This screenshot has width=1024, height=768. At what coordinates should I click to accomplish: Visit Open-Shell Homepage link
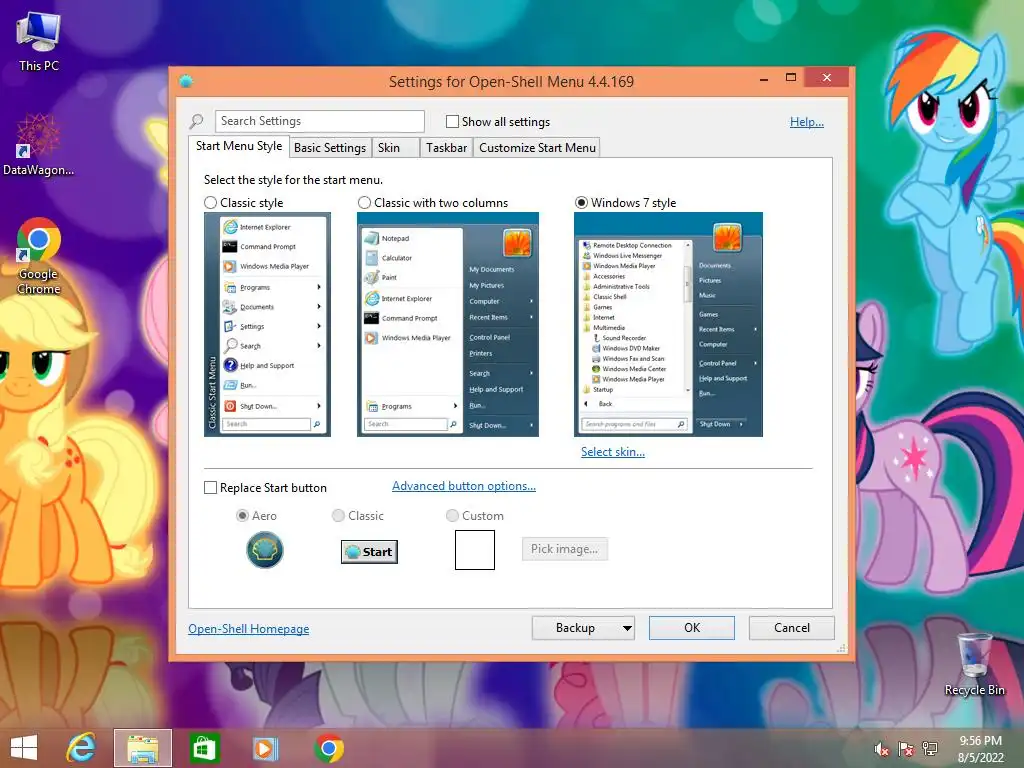(249, 629)
